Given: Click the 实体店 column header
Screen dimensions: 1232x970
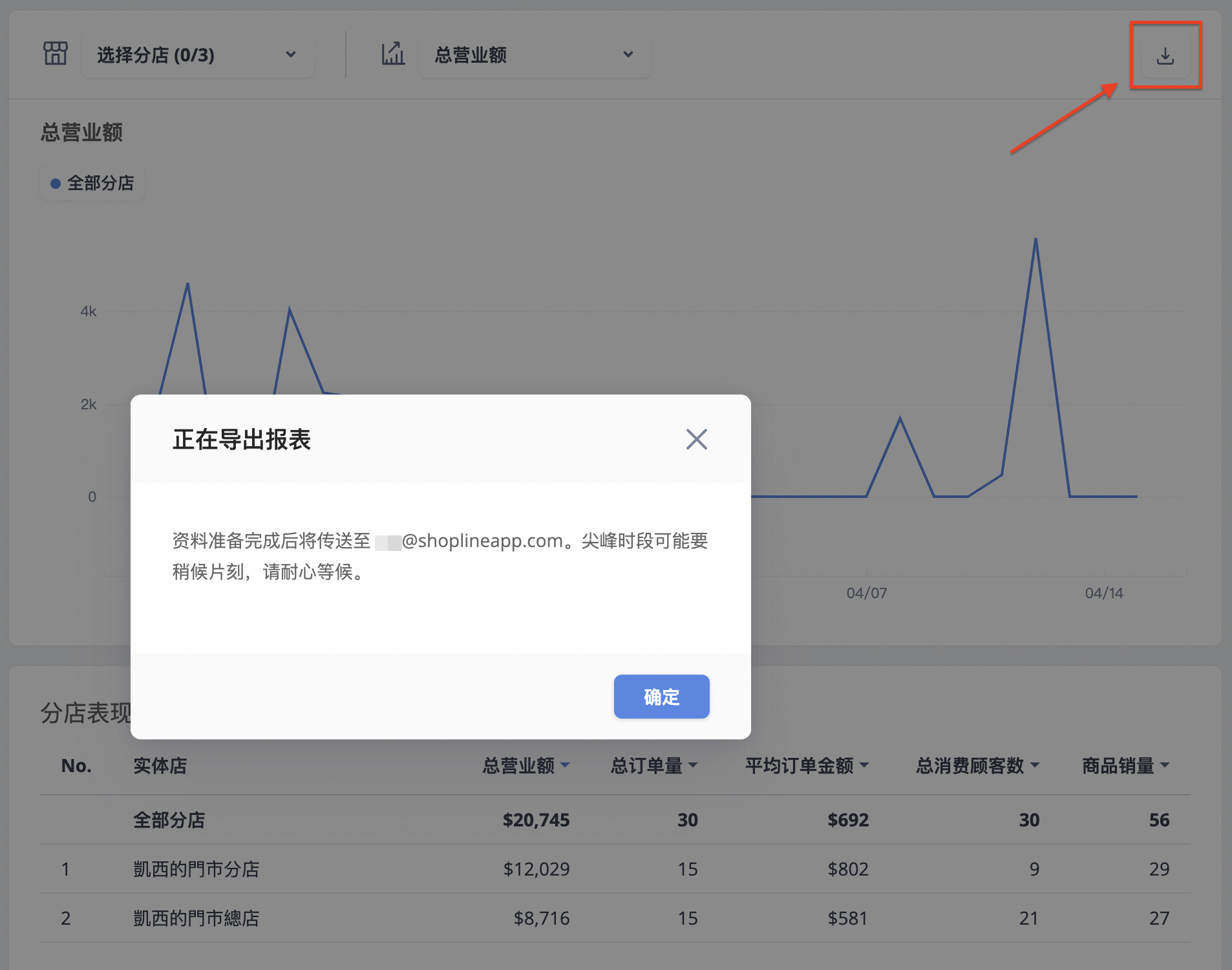Looking at the screenshot, I should [x=160, y=766].
